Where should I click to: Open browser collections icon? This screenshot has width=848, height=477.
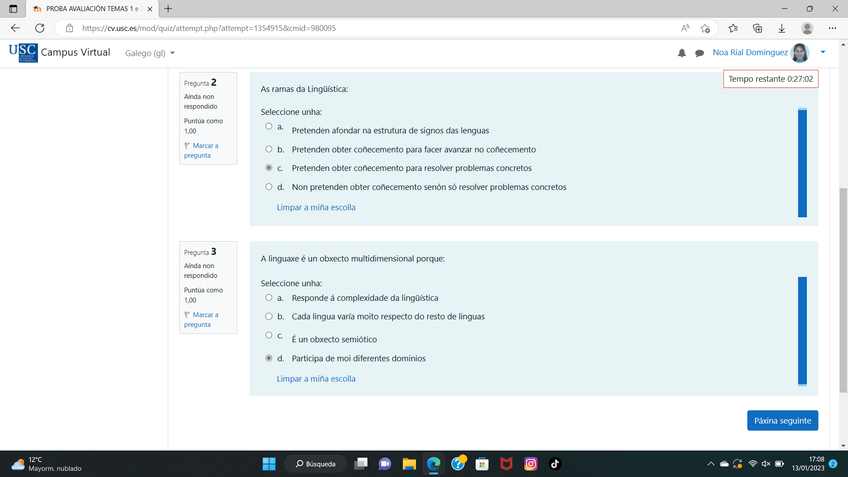click(x=757, y=28)
